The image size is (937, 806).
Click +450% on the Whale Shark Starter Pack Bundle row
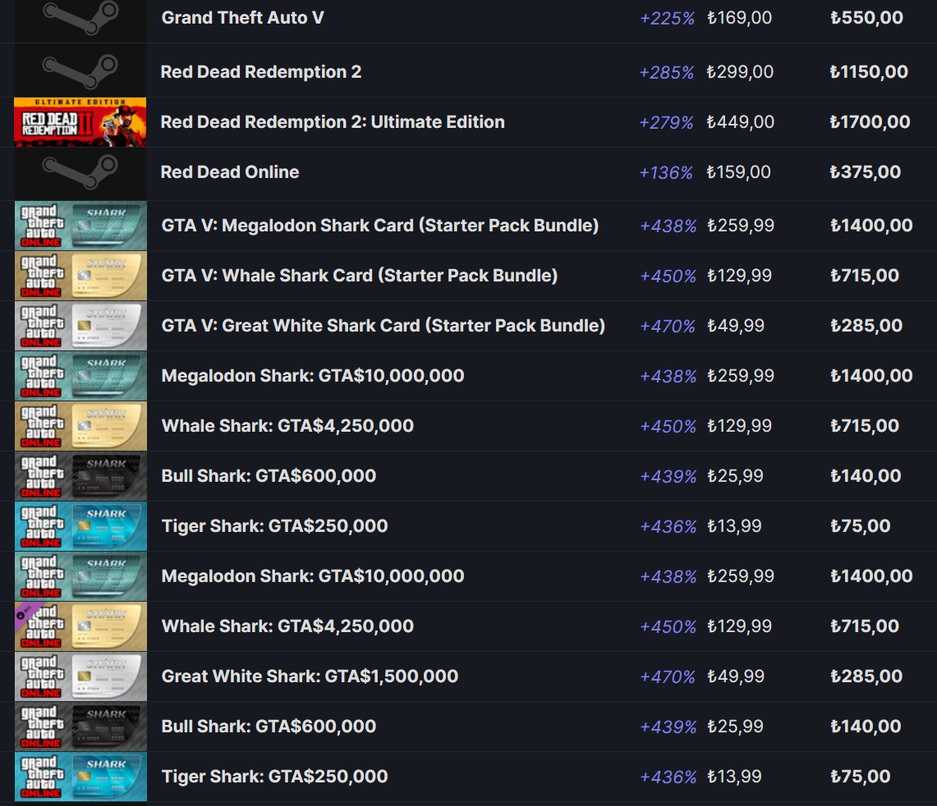668,276
